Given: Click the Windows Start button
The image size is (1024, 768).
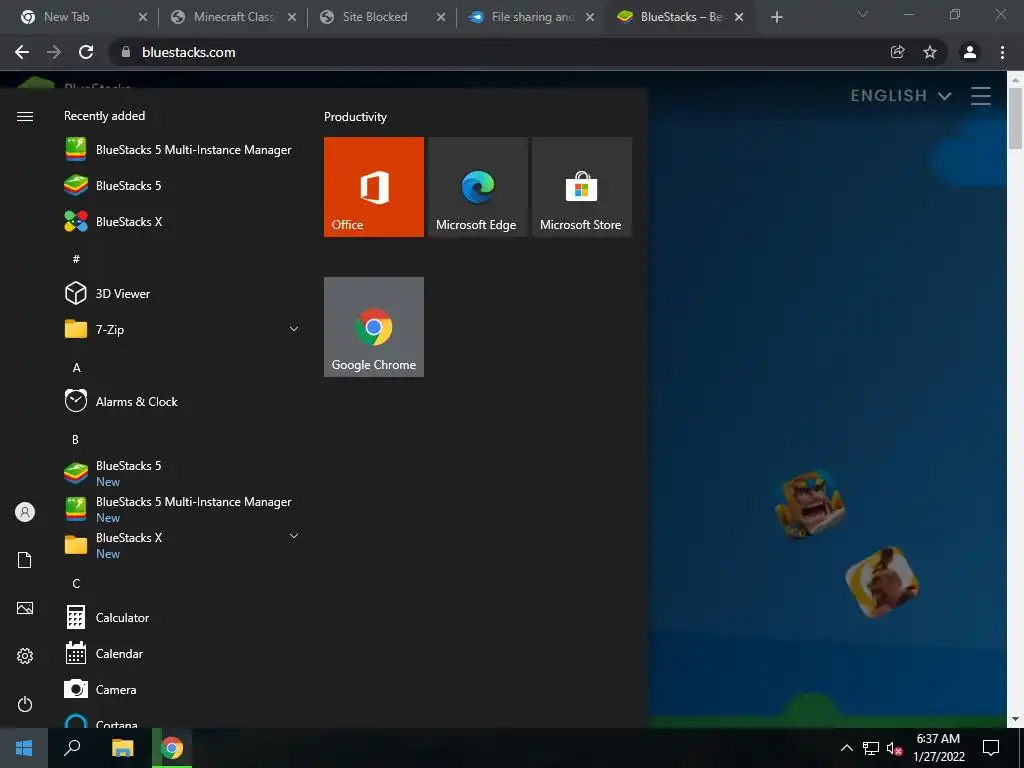Looking at the screenshot, I should (x=24, y=748).
